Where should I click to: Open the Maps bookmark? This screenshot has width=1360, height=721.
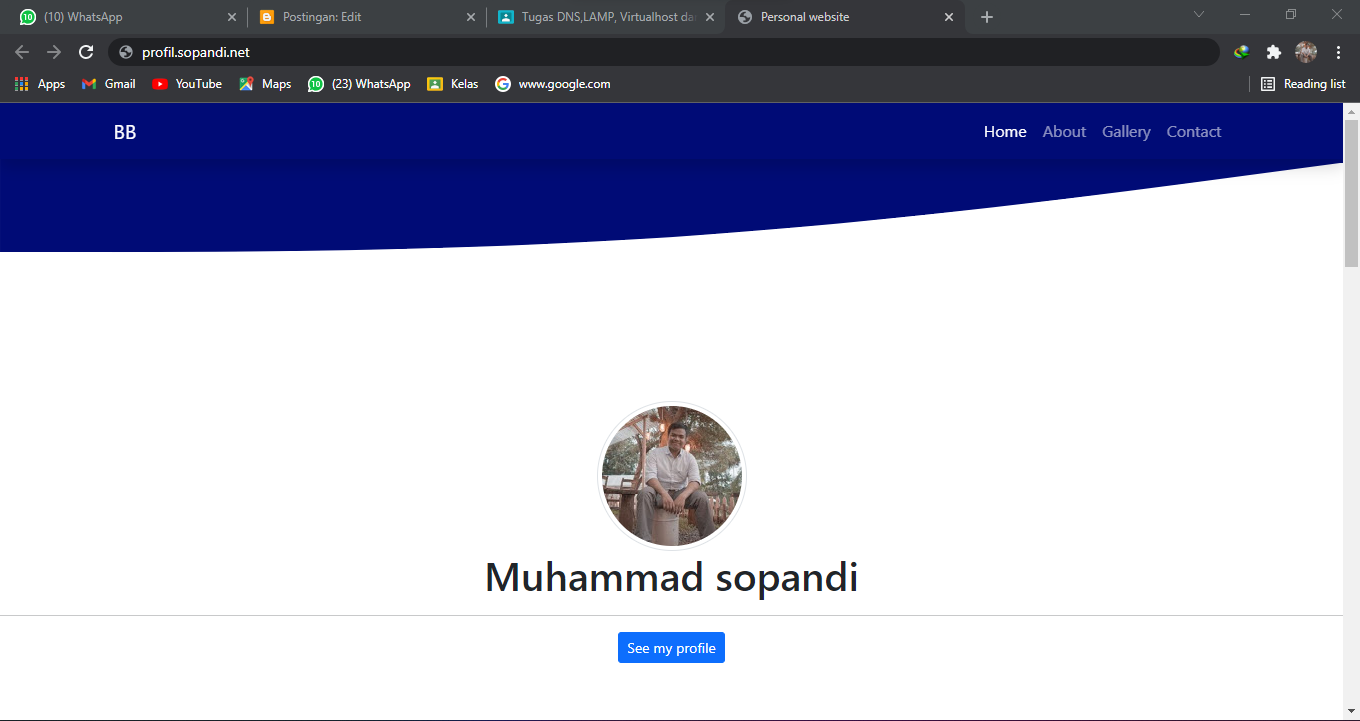pyautogui.click(x=265, y=84)
